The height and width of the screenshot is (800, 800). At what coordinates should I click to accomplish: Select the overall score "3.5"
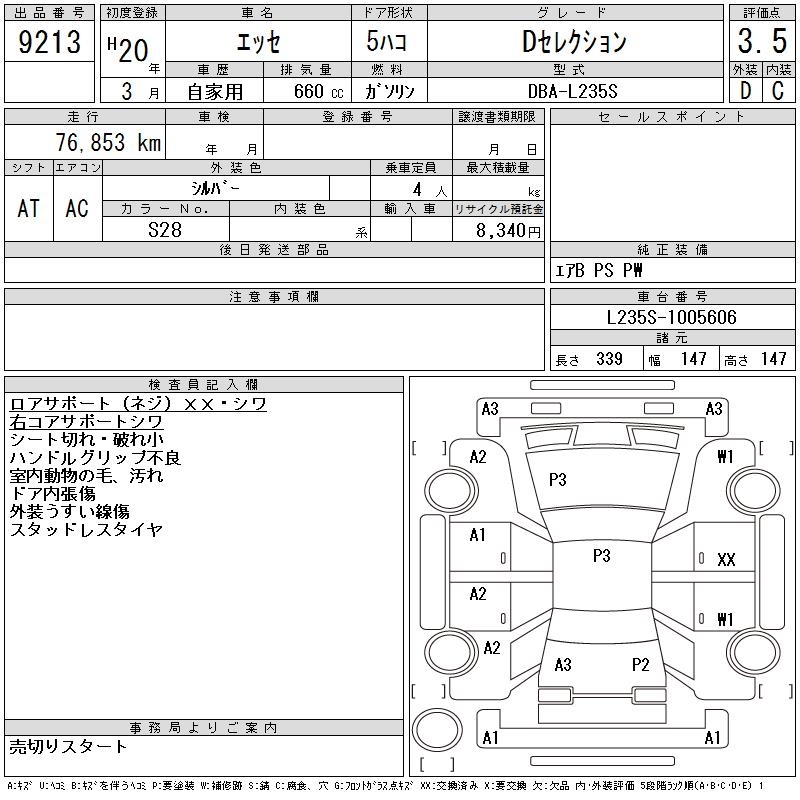click(x=762, y=41)
